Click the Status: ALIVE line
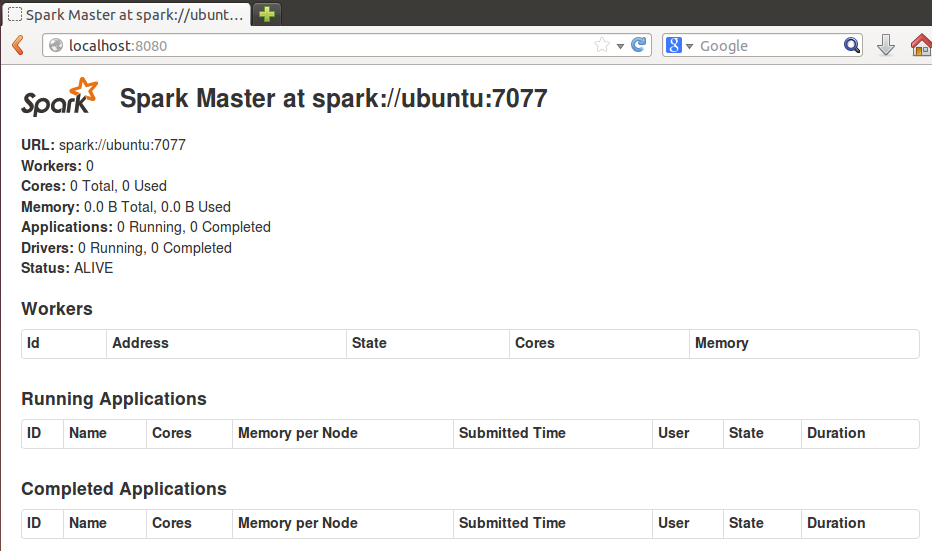 coord(67,268)
